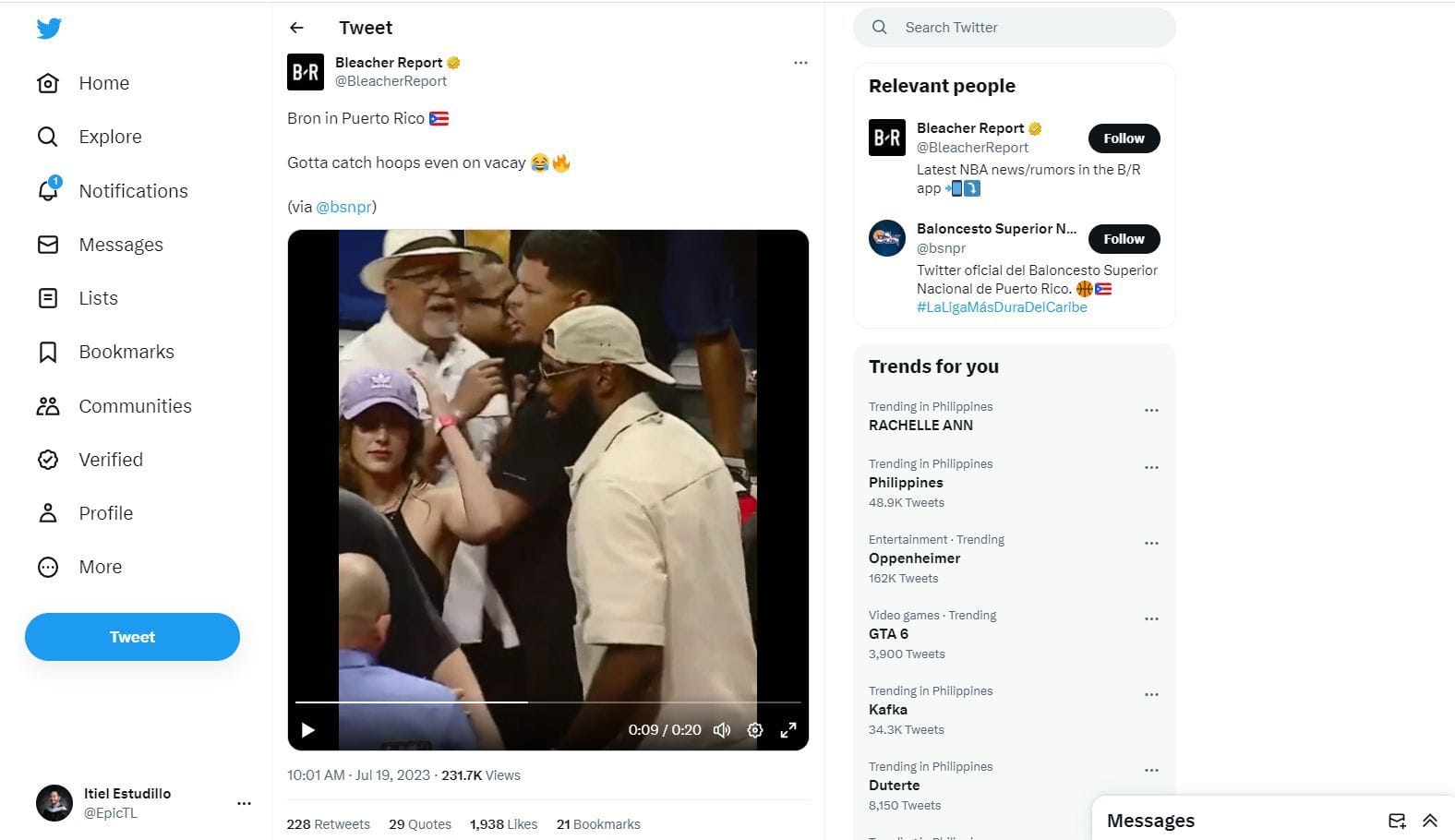The height and width of the screenshot is (840, 1455).
Task: Click the Twitter bird logo
Action: 48,28
